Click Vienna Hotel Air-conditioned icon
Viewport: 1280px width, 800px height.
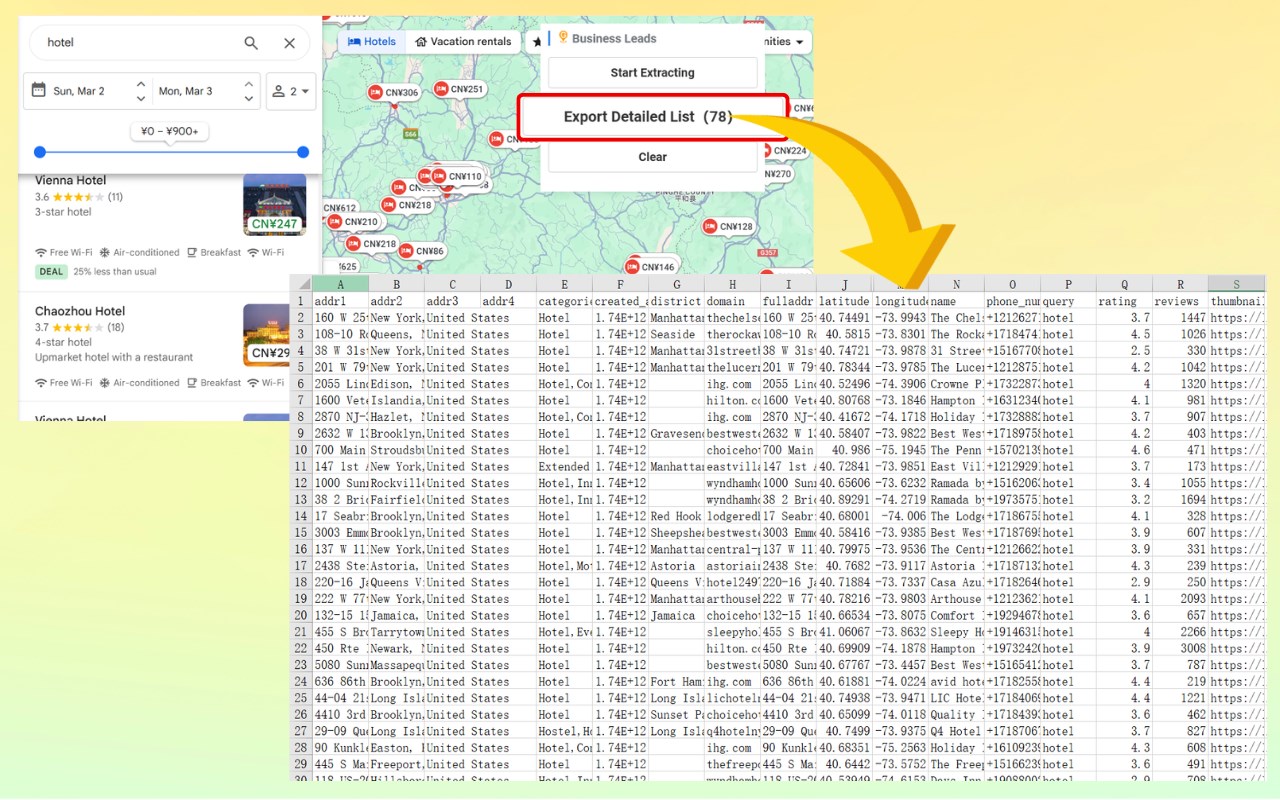[x=106, y=253]
